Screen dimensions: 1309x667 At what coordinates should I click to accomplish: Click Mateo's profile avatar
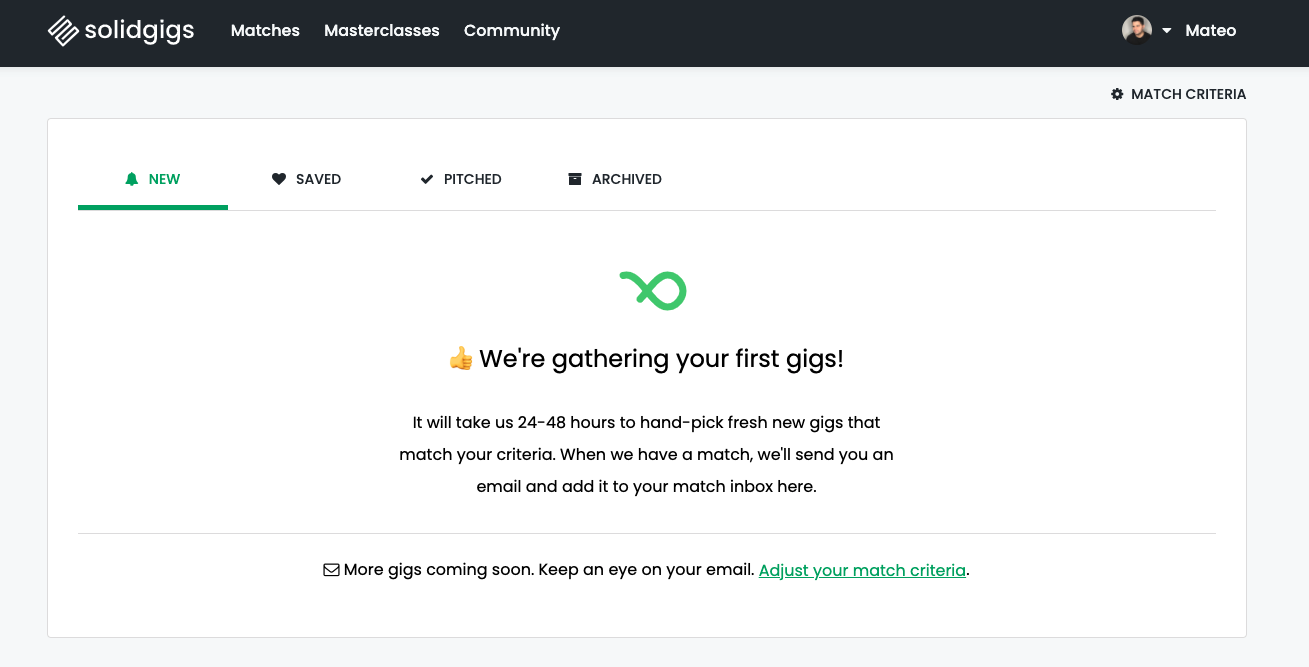[x=1137, y=30]
